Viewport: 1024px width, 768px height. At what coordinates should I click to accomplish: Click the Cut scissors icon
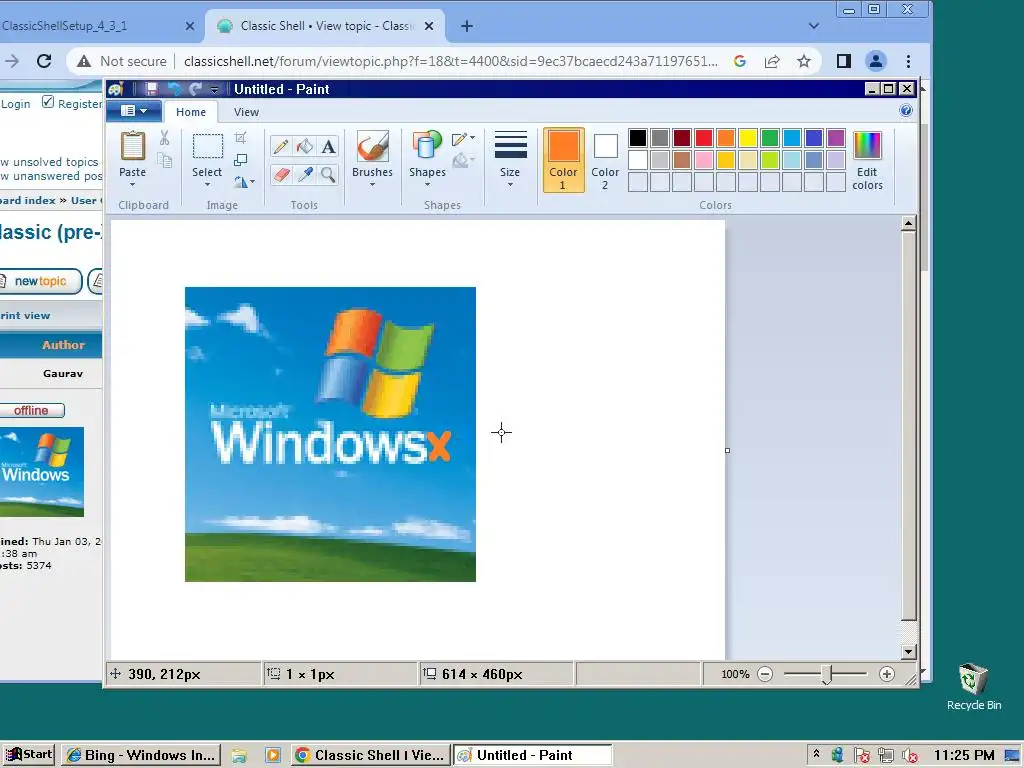click(165, 138)
